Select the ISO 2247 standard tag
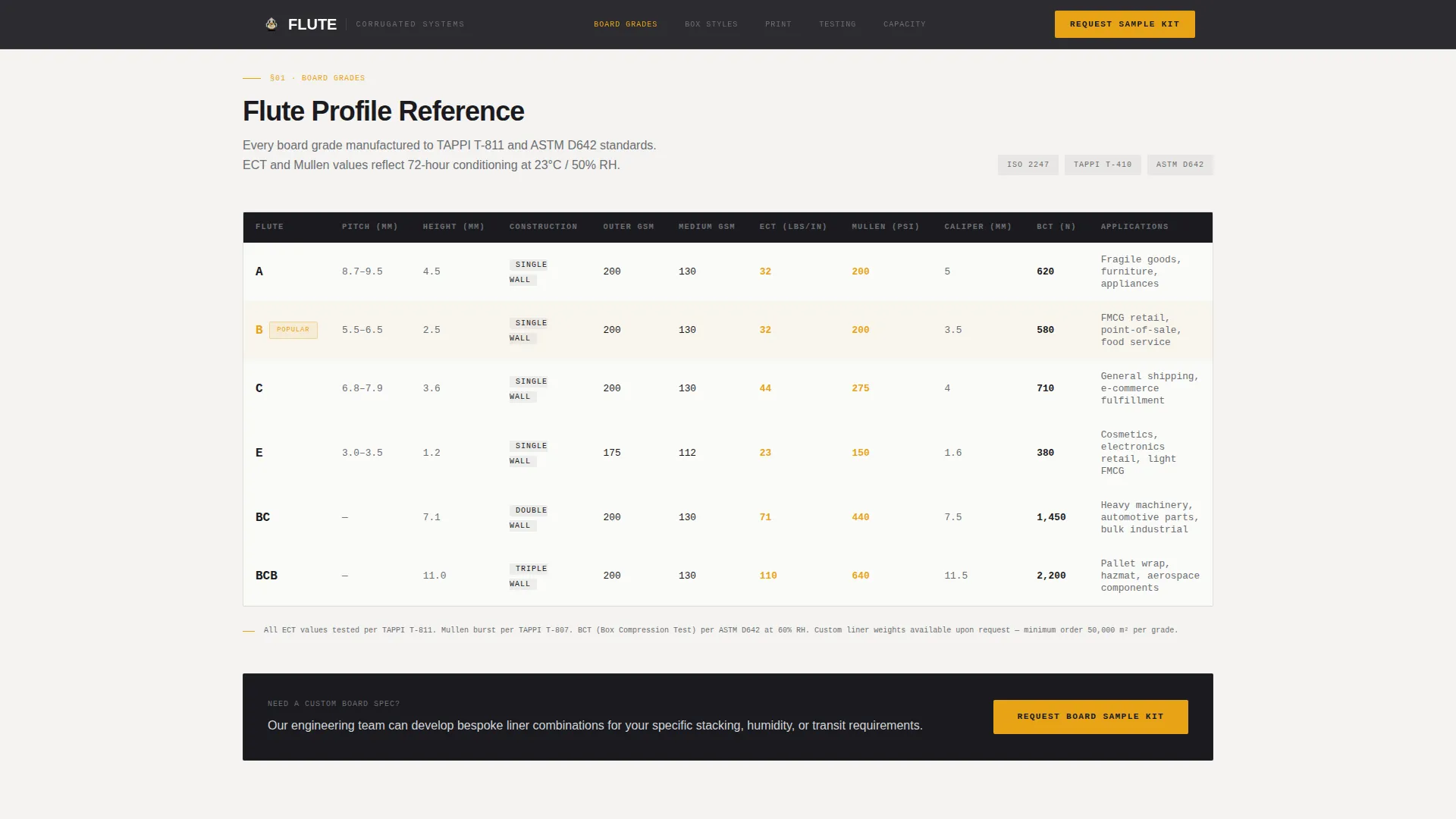The width and height of the screenshot is (1456, 819). (x=1028, y=165)
